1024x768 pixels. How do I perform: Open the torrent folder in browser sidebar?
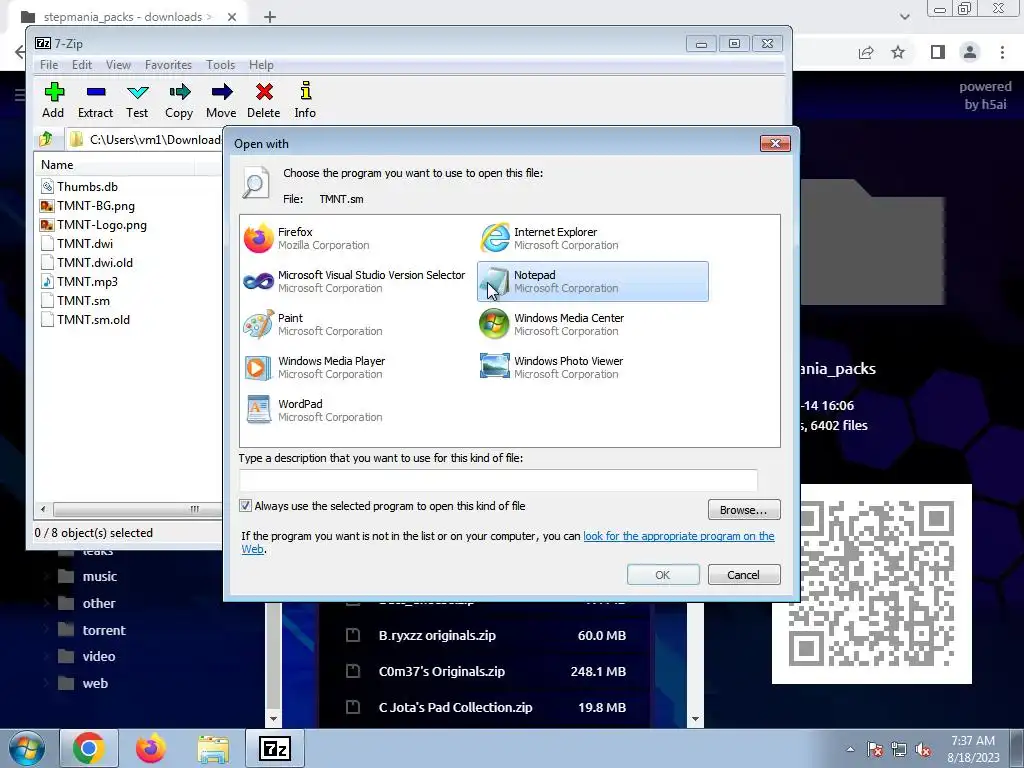[104, 630]
